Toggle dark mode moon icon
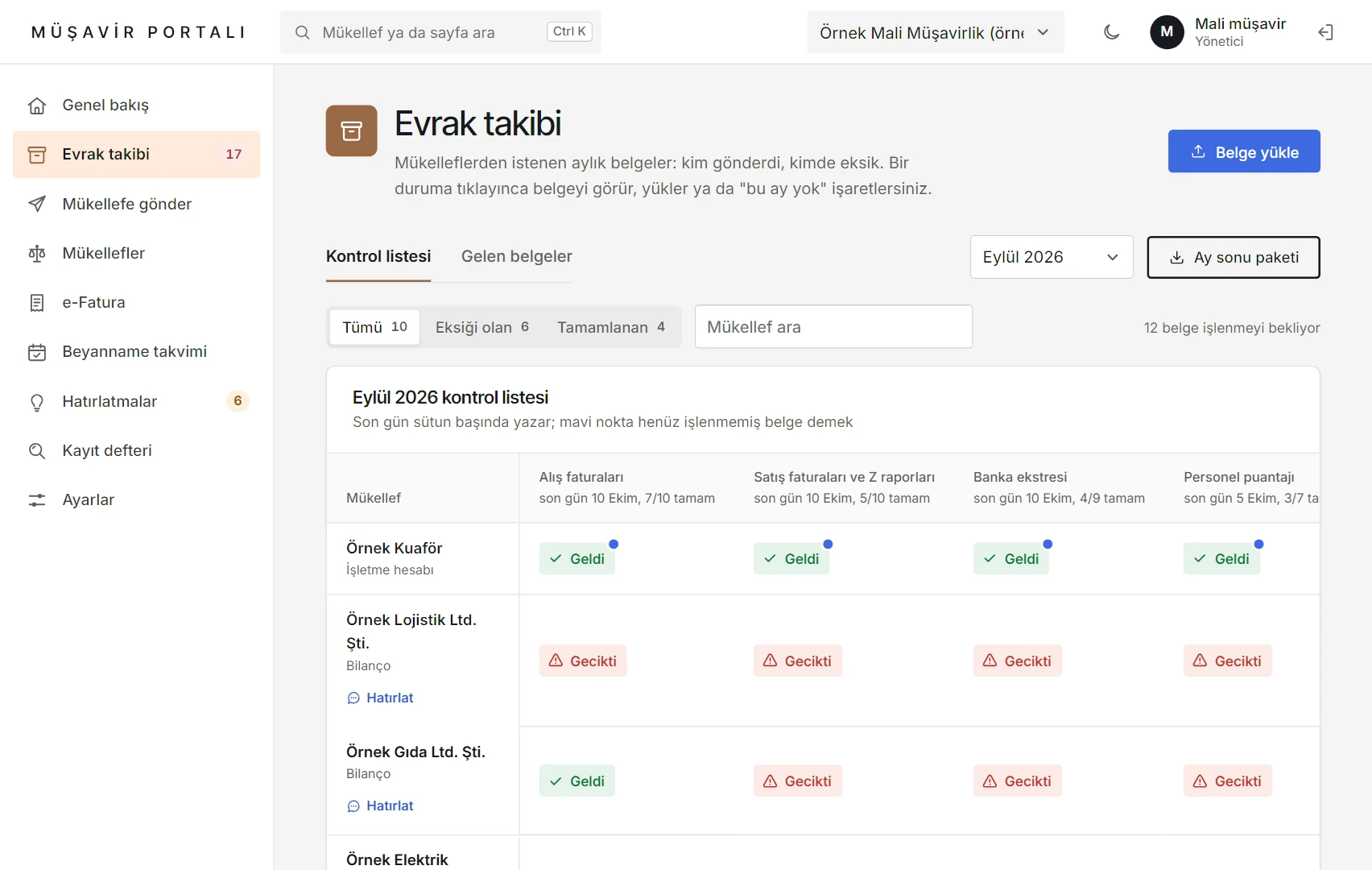This screenshot has height=870, width=1372. [1111, 32]
